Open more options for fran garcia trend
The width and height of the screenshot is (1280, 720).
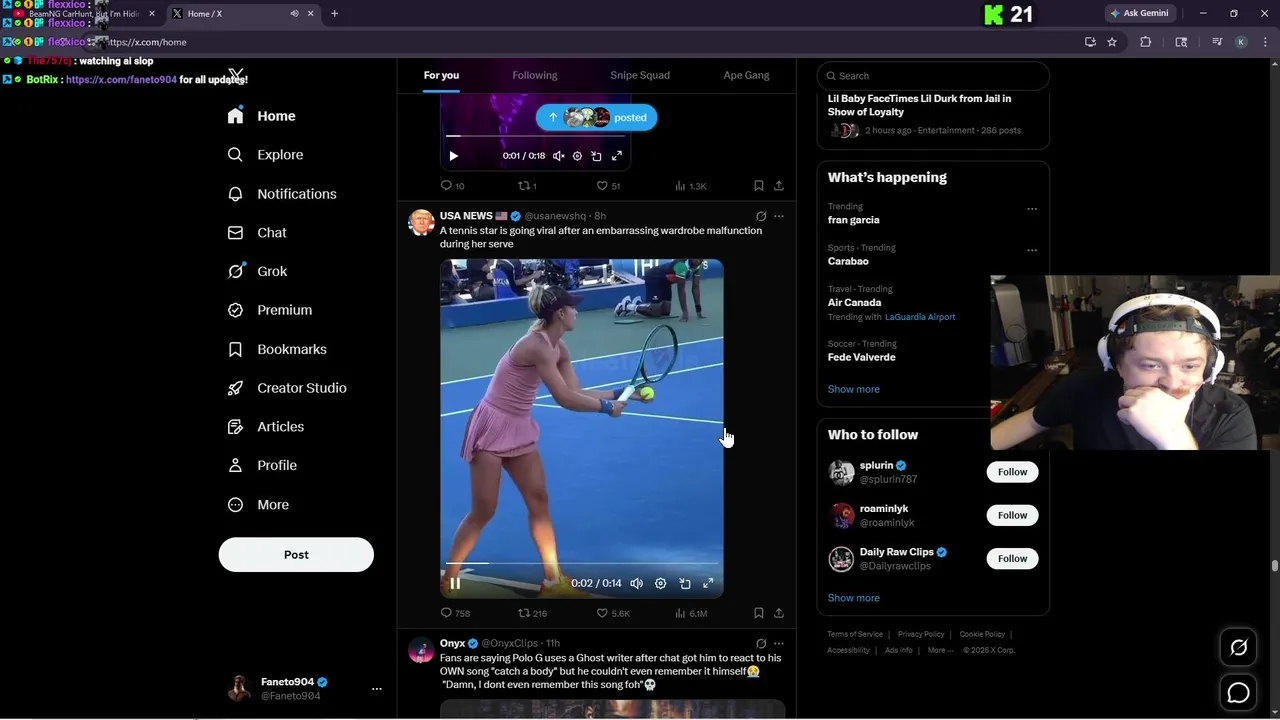(x=1032, y=209)
